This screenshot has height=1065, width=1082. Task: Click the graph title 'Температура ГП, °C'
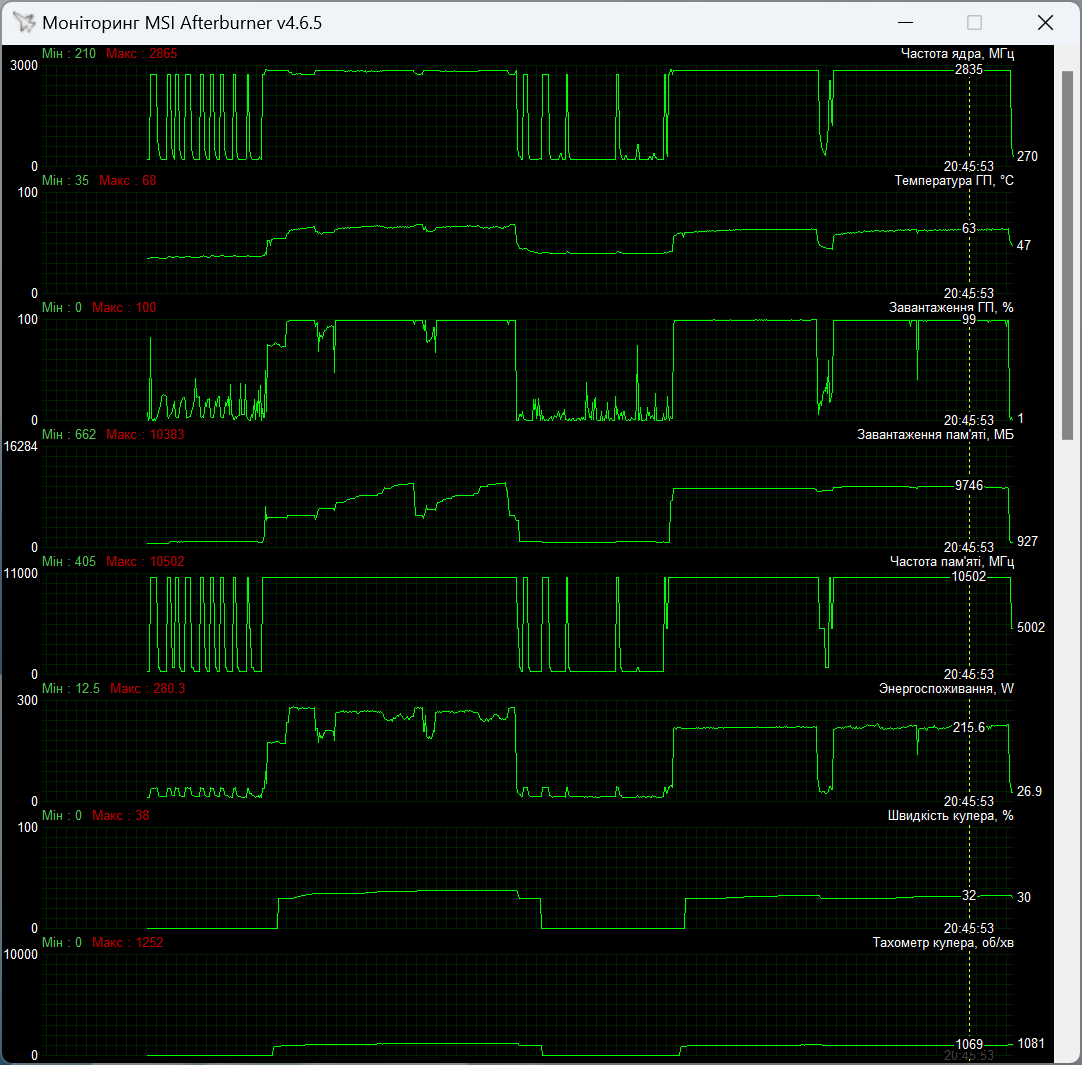[x=954, y=181]
